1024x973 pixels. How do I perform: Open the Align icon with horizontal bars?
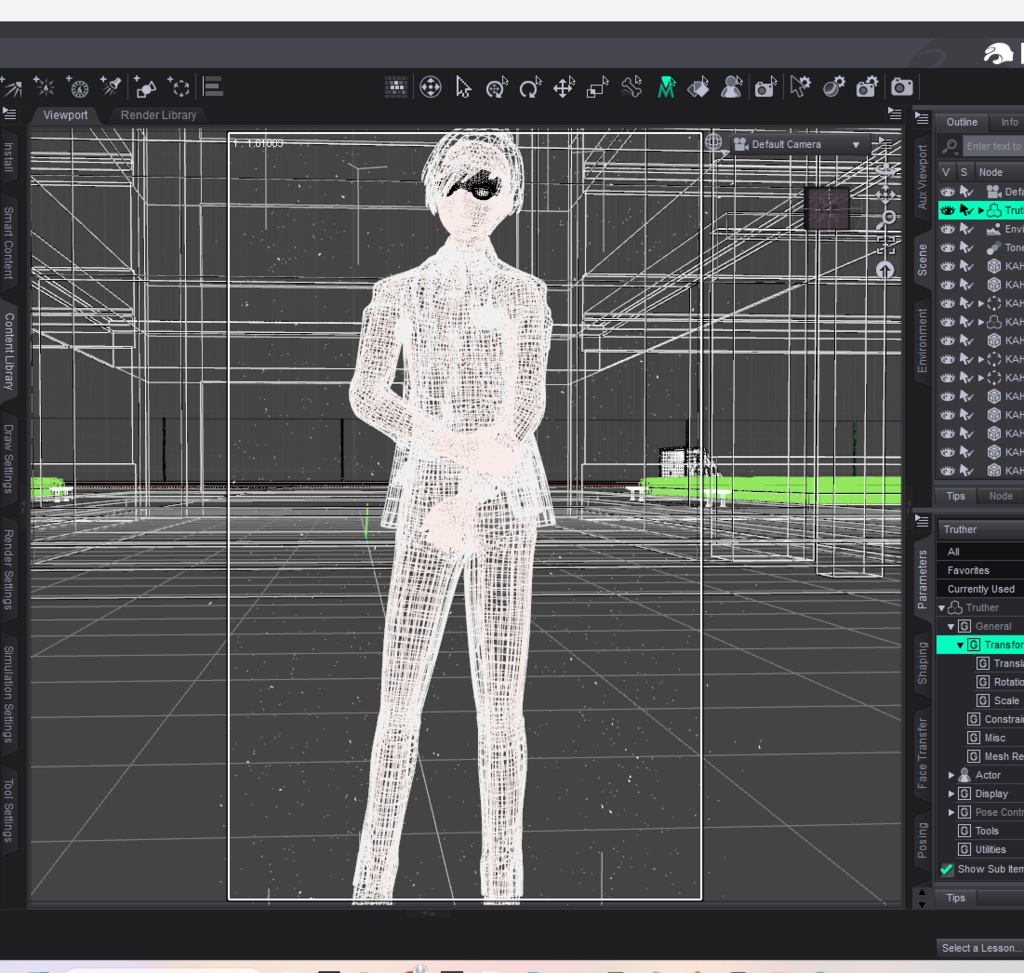point(213,86)
